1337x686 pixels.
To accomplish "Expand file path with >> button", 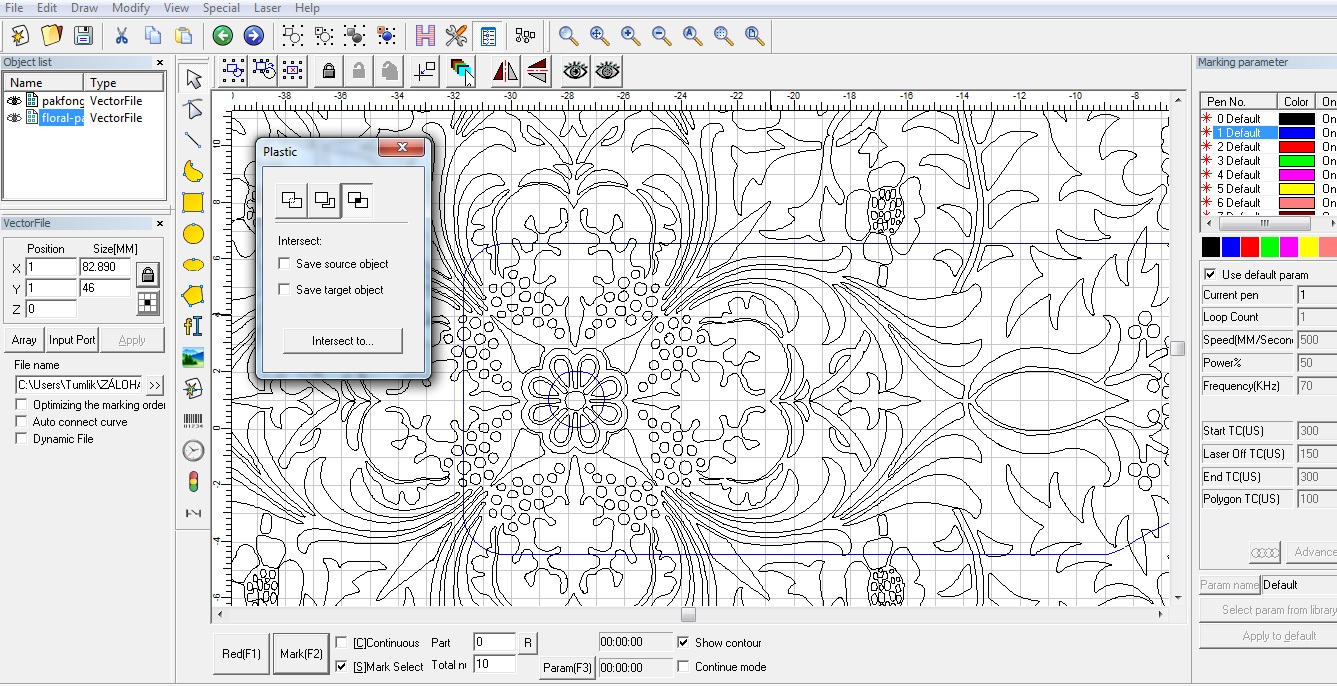I will pos(155,385).
